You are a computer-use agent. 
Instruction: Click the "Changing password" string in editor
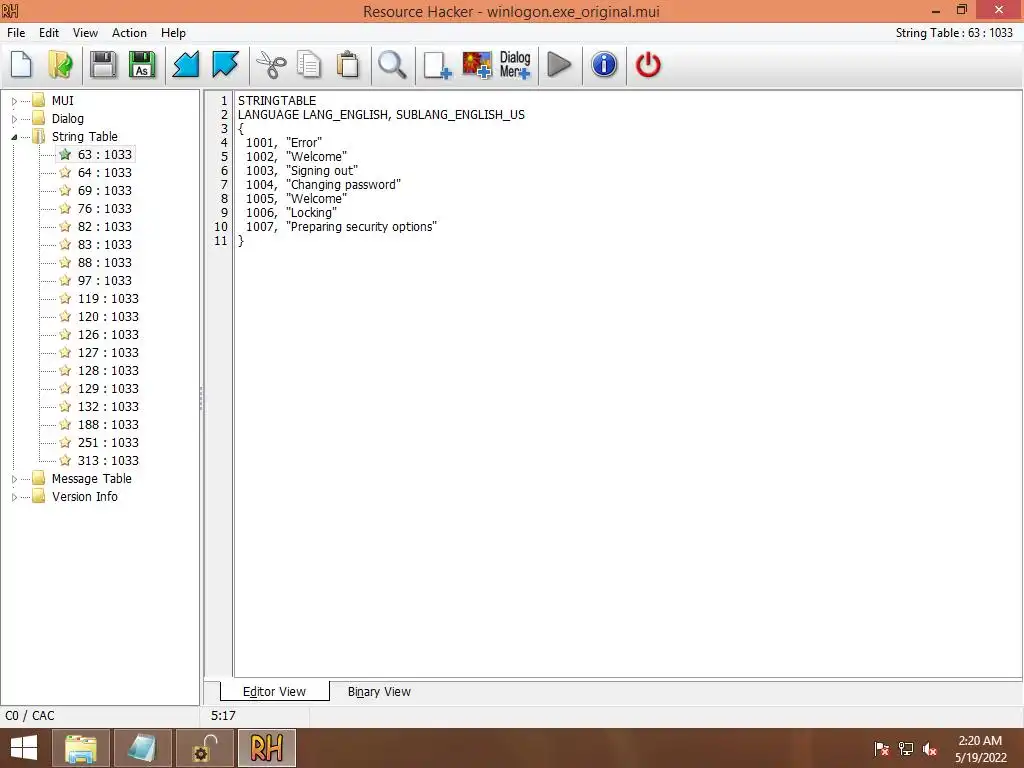point(344,185)
